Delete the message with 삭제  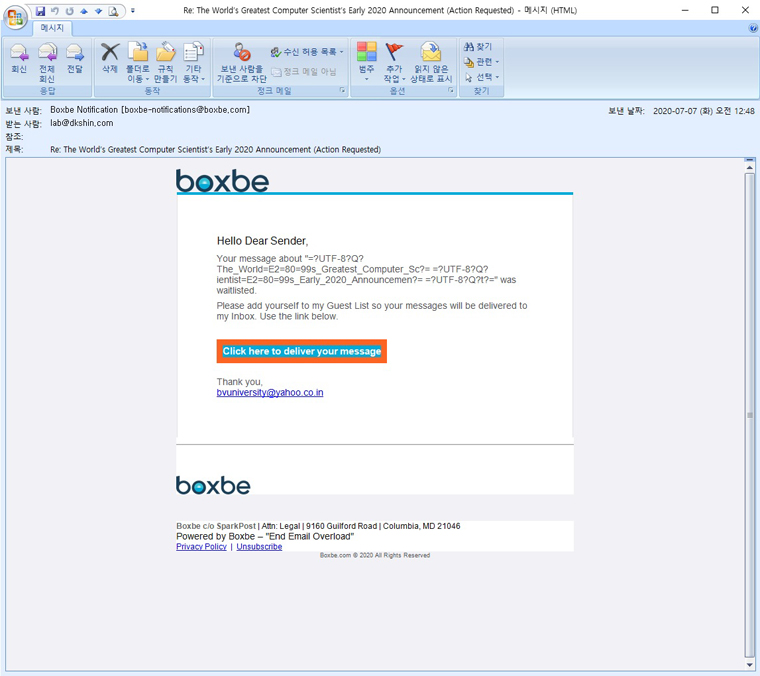click(110, 58)
